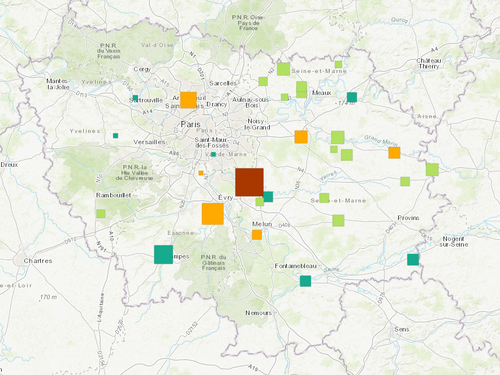Select the tiny orange square south of Paris

pos(201,173)
